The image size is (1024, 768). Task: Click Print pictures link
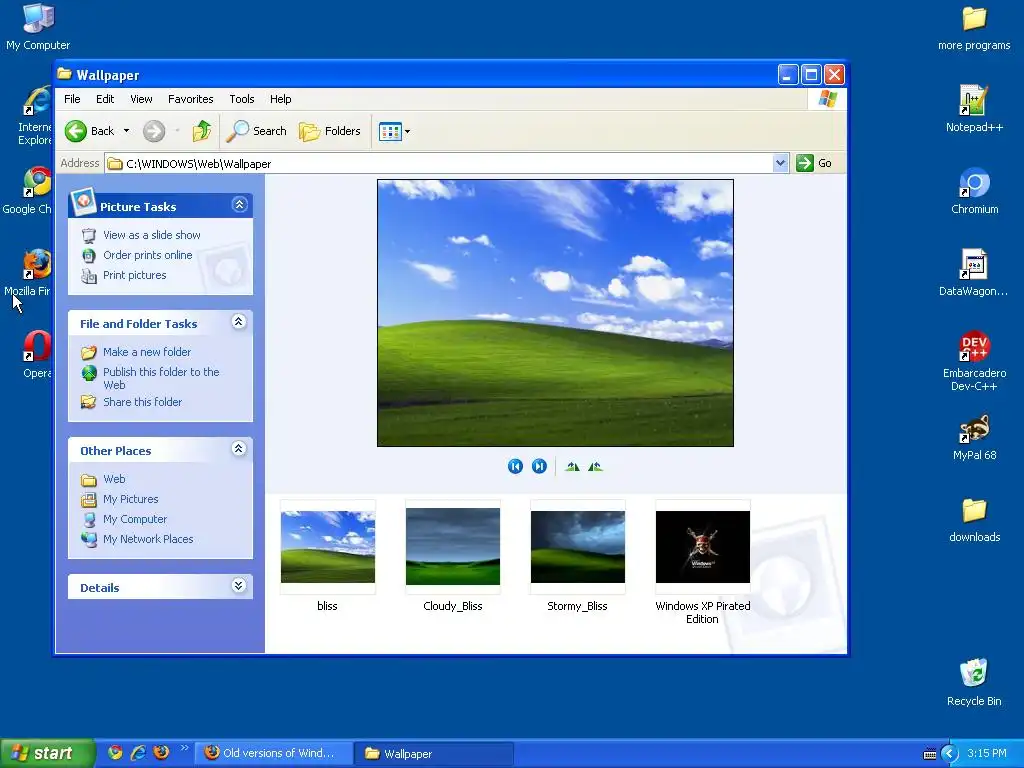coord(135,276)
